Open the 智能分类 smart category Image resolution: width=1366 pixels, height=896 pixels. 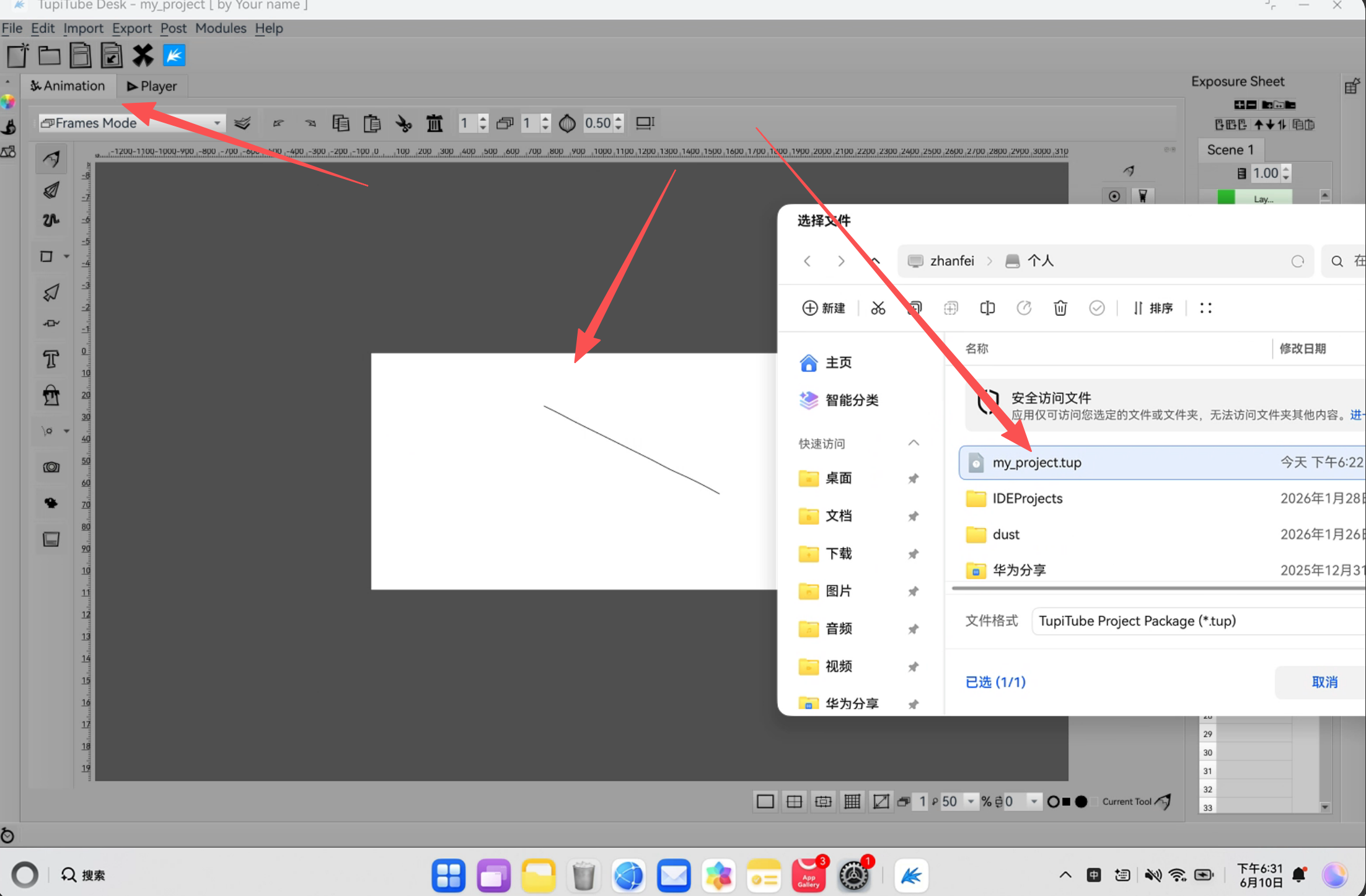click(839, 400)
